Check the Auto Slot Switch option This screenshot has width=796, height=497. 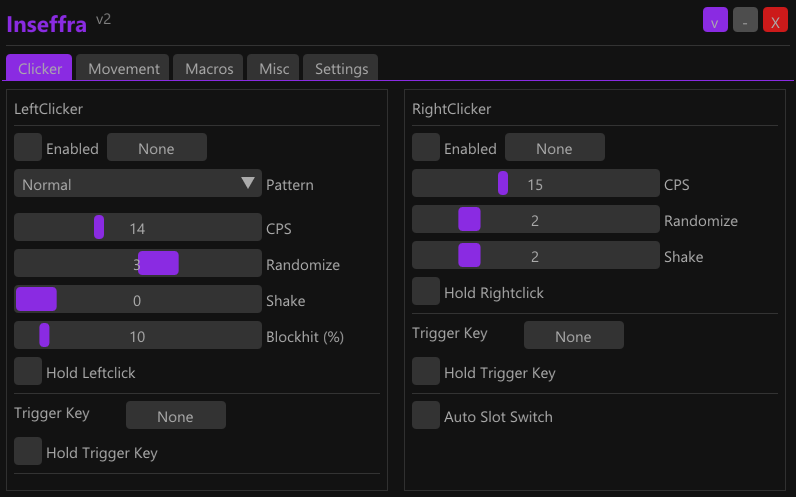pyautogui.click(x=426, y=416)
